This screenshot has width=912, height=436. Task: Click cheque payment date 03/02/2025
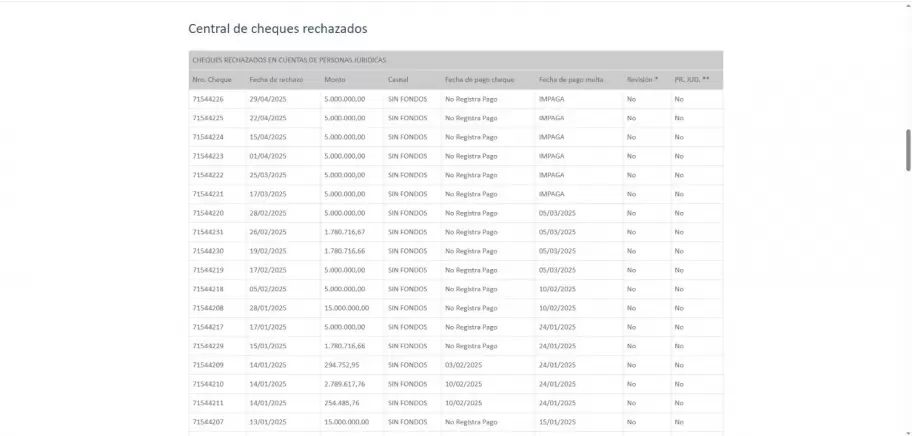pyautogui.click(x=464, y=365)
